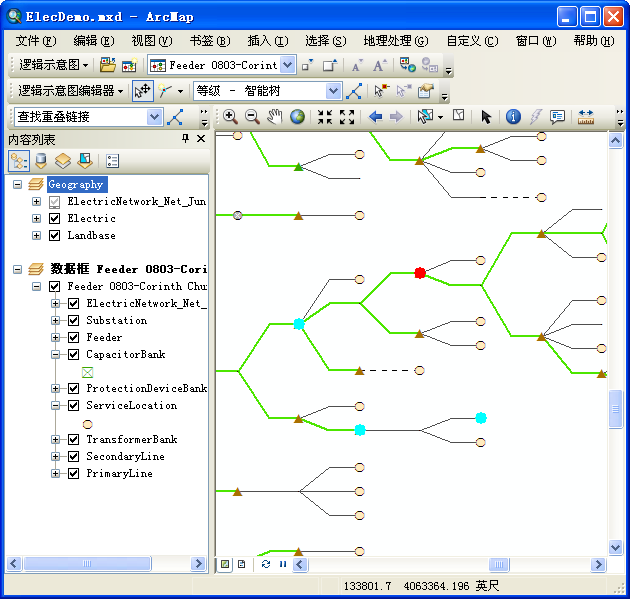Open the 书签 menu
The image size is (630, 599).
coord(209,41)
